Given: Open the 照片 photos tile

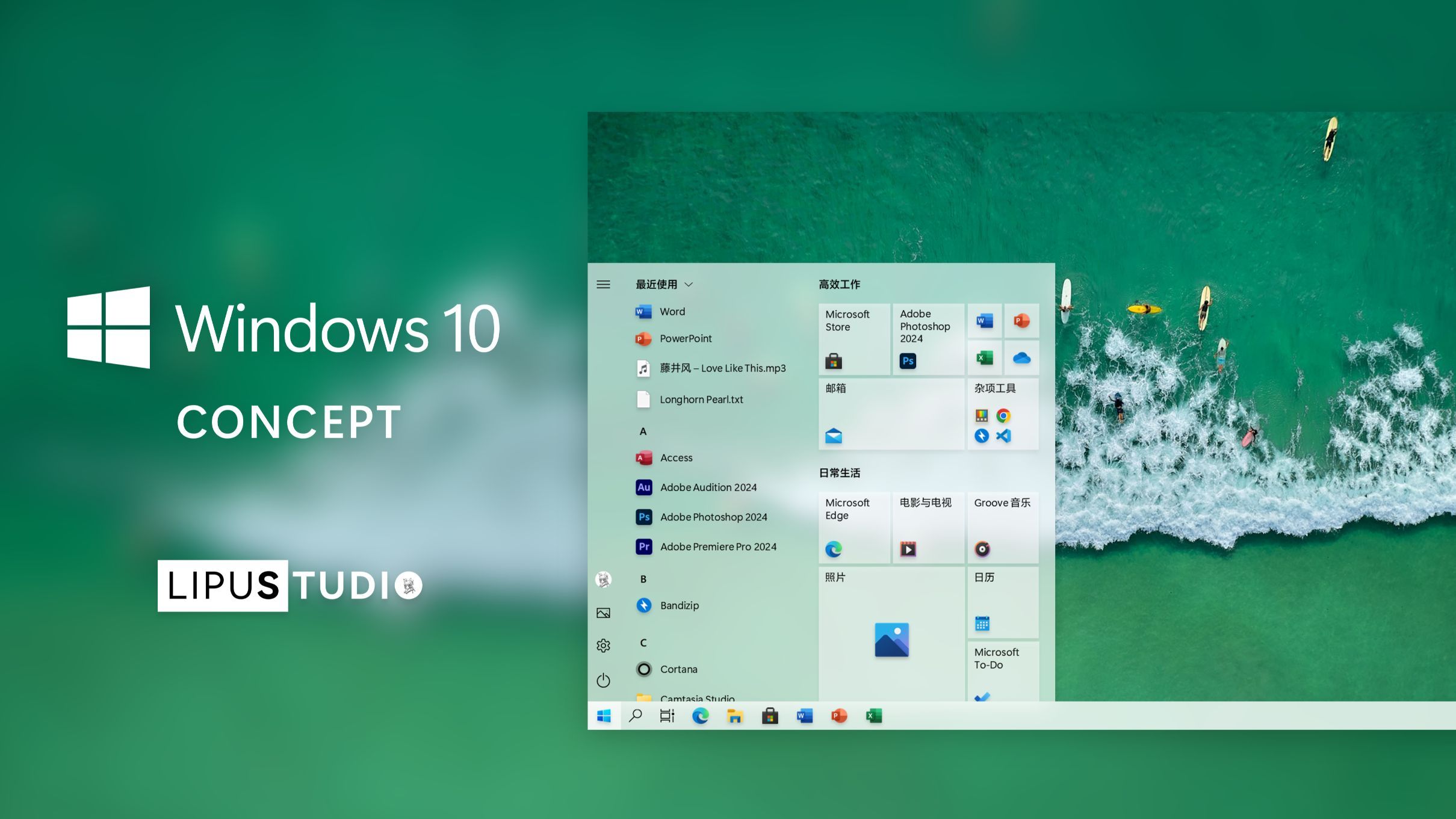Looking at the screenshot, I should (891, 634).
